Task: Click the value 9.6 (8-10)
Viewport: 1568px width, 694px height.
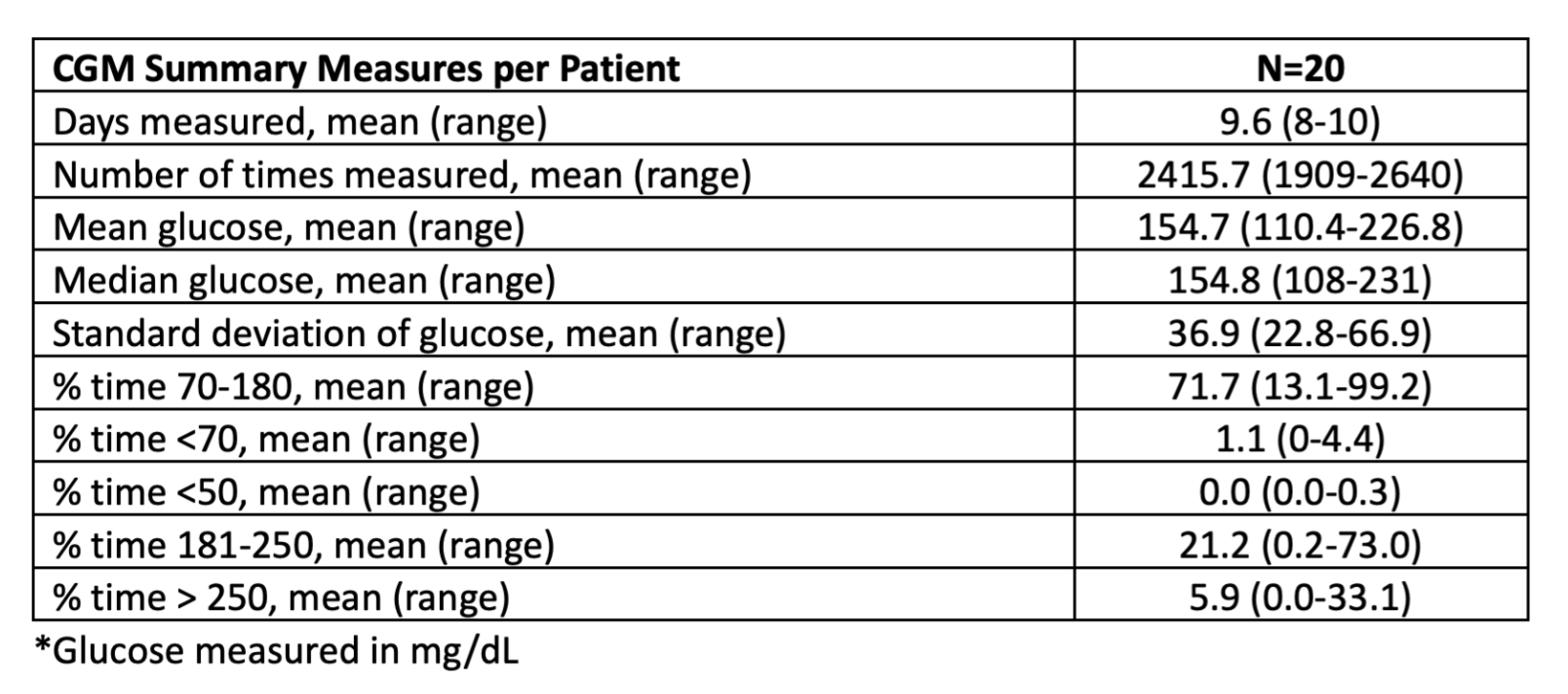Action: [1301, 123]
